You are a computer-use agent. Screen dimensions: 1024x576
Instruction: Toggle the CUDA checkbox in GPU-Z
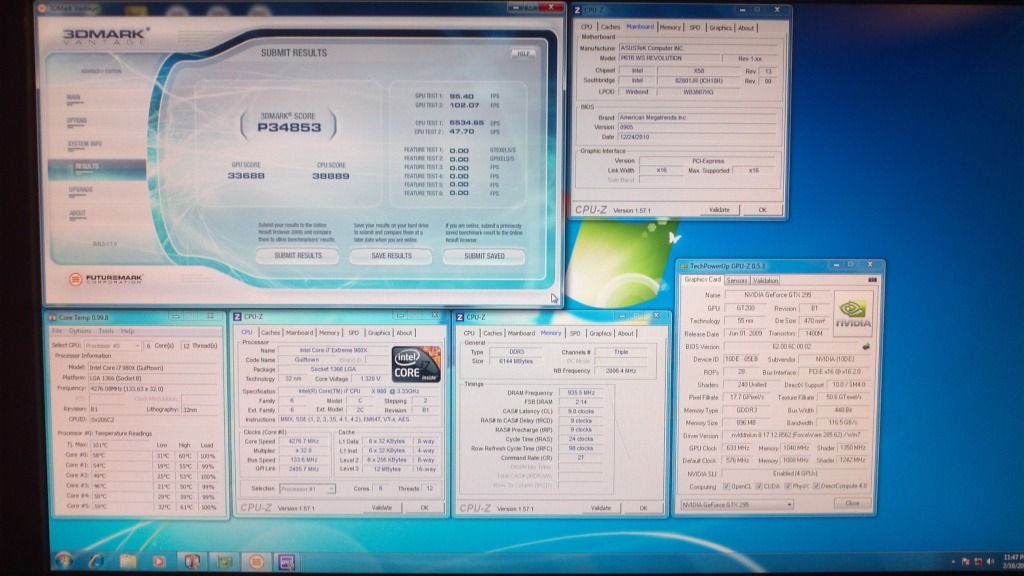click(759, 487)
